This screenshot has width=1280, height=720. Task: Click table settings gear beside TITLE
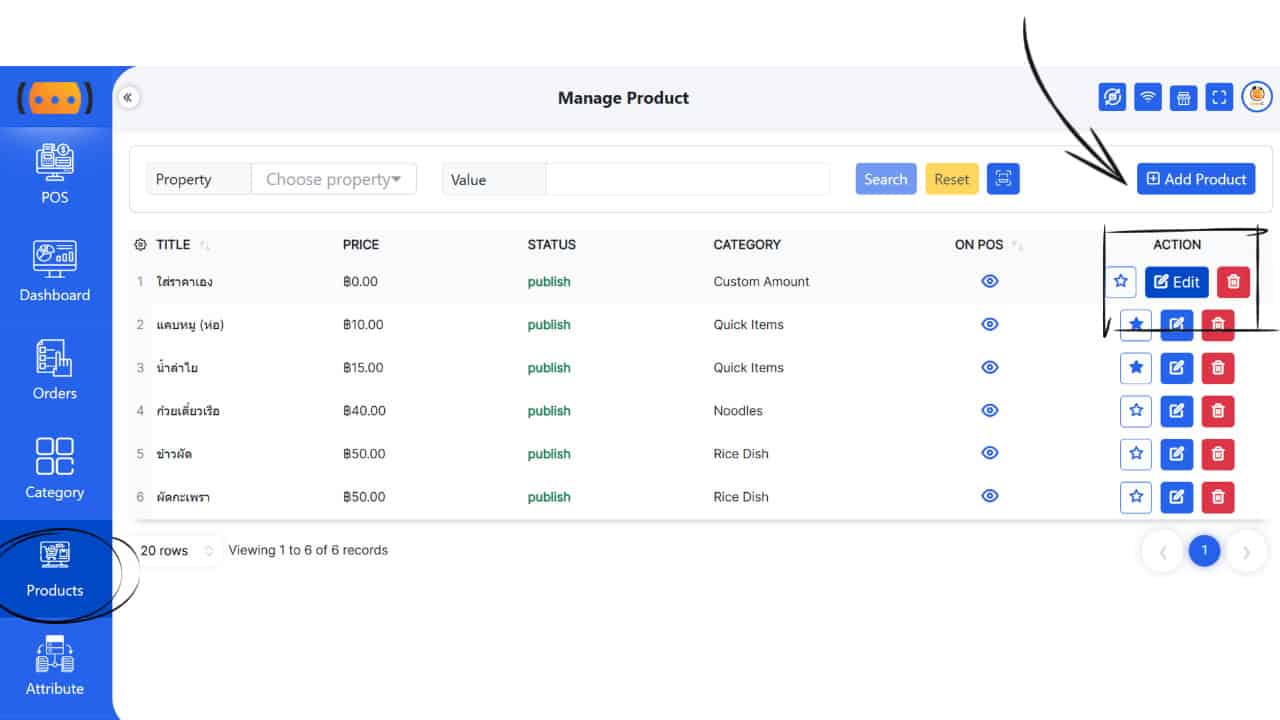140,245
